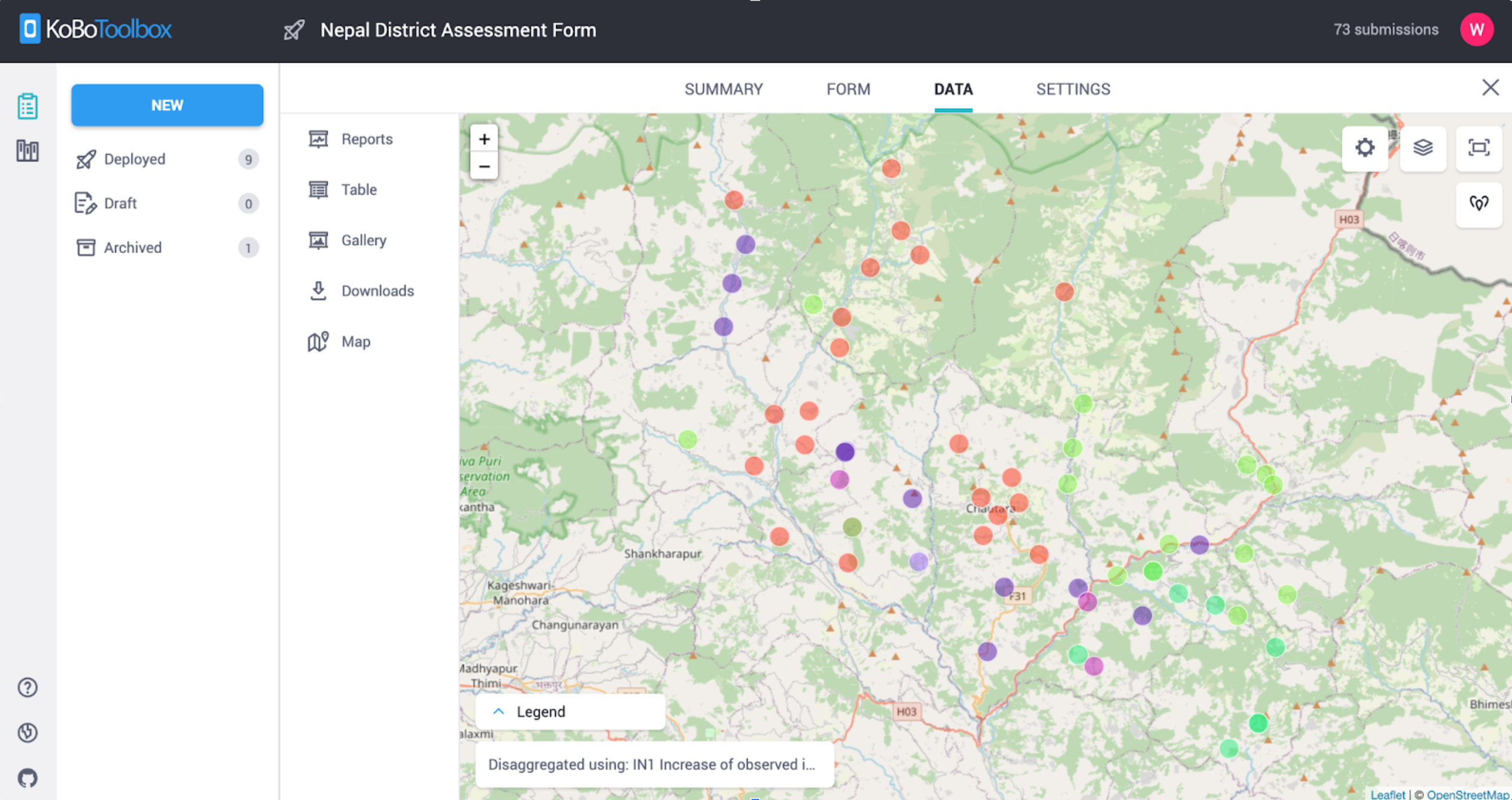1512x800 pixels.
Task: Open the OpenStreetMap attribution link
Action: click(x=1468, y=794)
